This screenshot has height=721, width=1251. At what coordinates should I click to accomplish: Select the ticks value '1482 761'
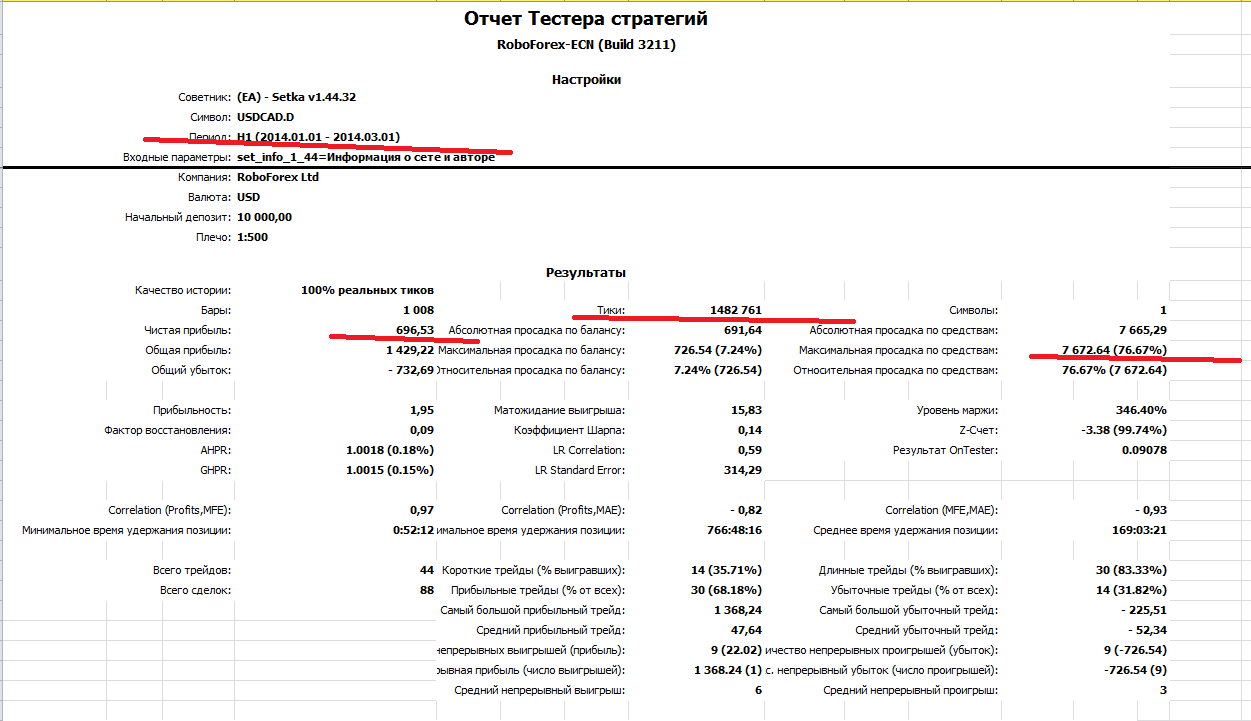(734, 310)
